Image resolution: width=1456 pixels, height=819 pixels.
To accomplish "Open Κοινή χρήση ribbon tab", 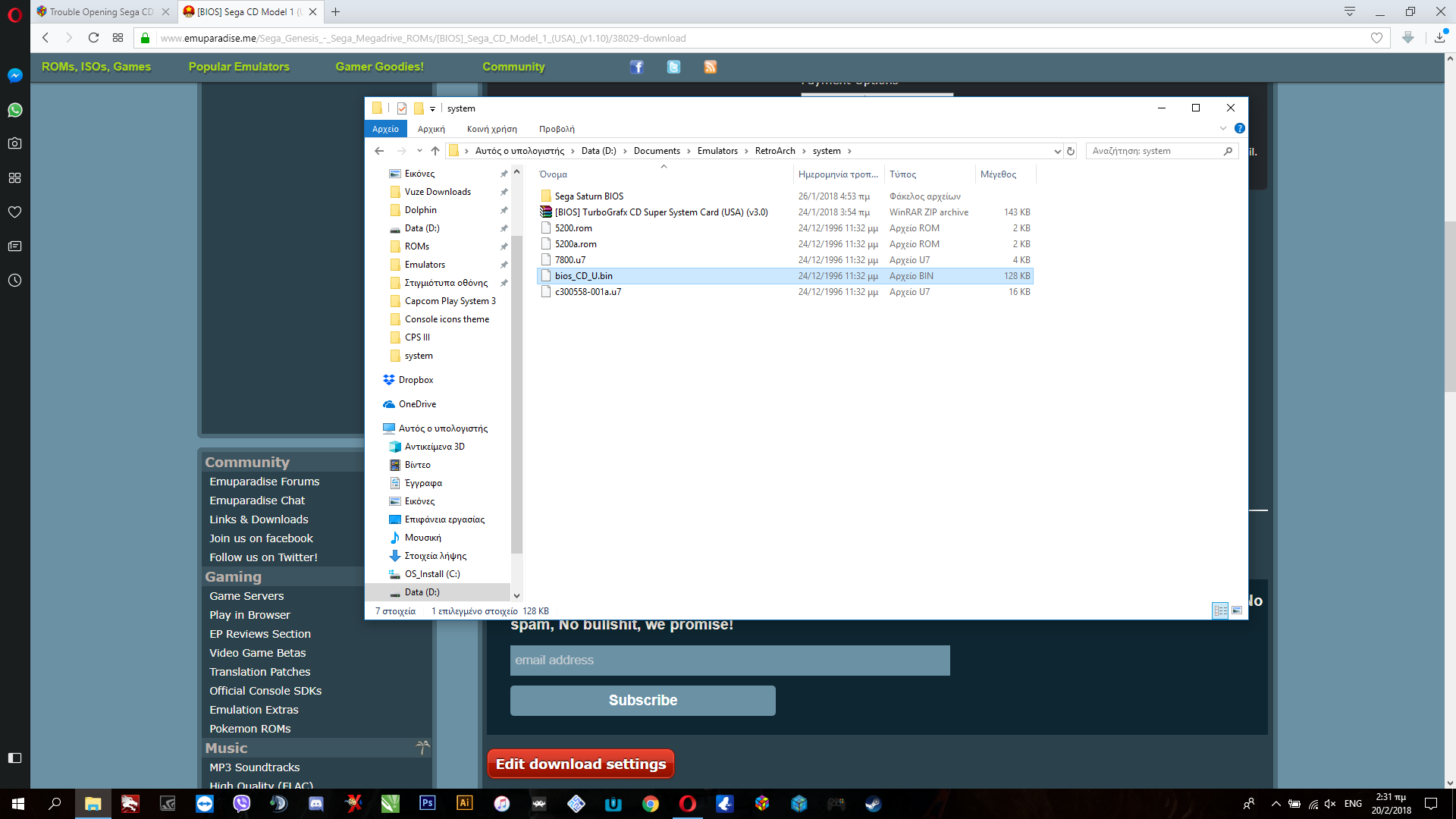I will 491,129.
